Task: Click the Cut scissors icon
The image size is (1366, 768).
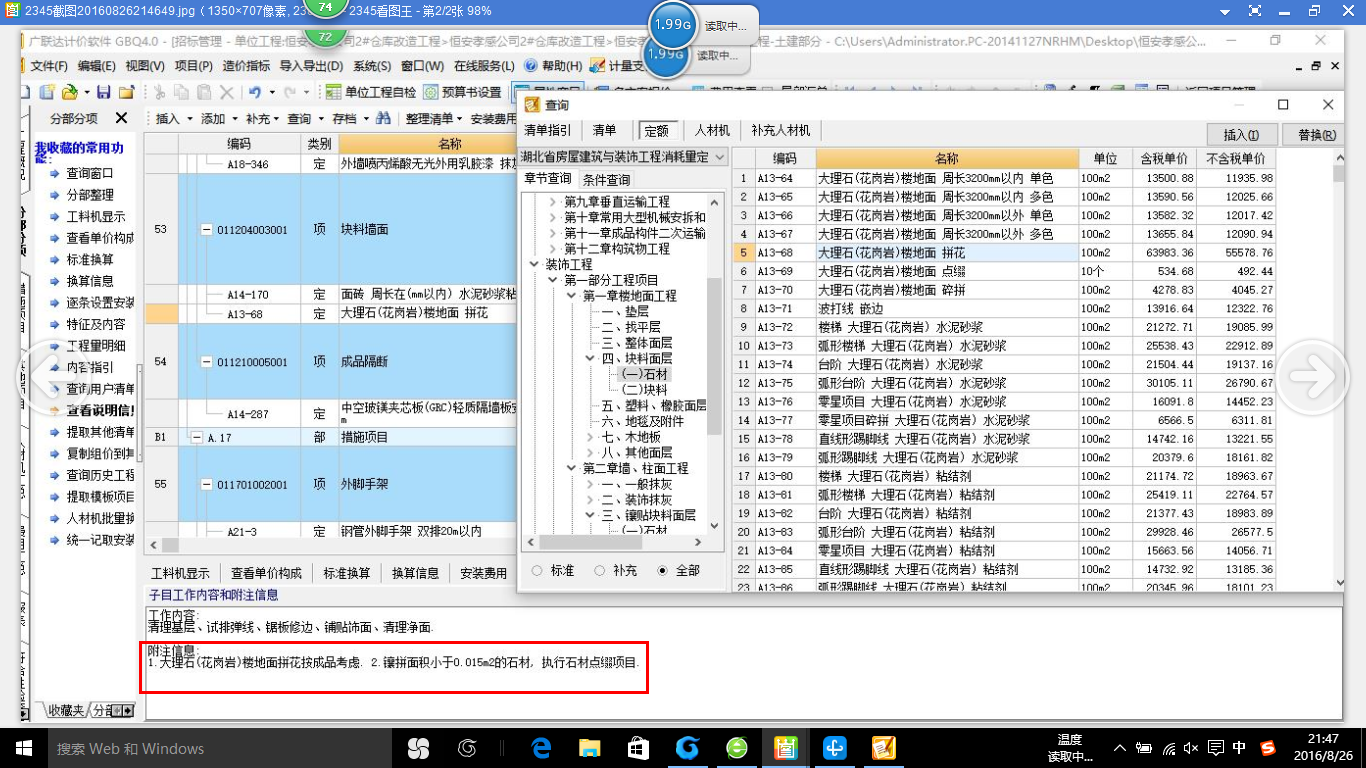Action: click(x=158, y=92)
